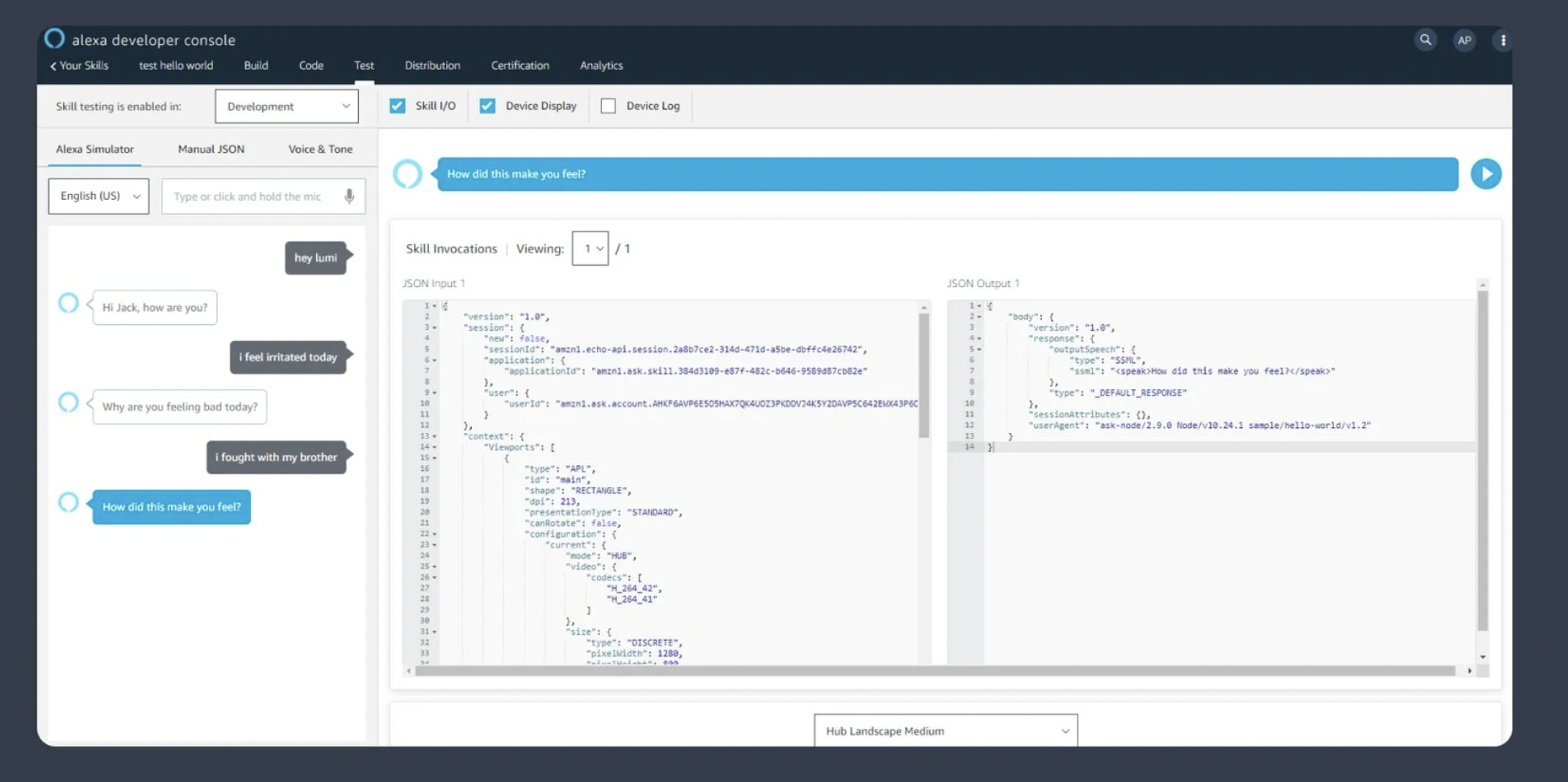The height and width of the screenshot is (782, 1568).
Task: Click the microphone icon in the input box
Action: click(x=349, y=196)
